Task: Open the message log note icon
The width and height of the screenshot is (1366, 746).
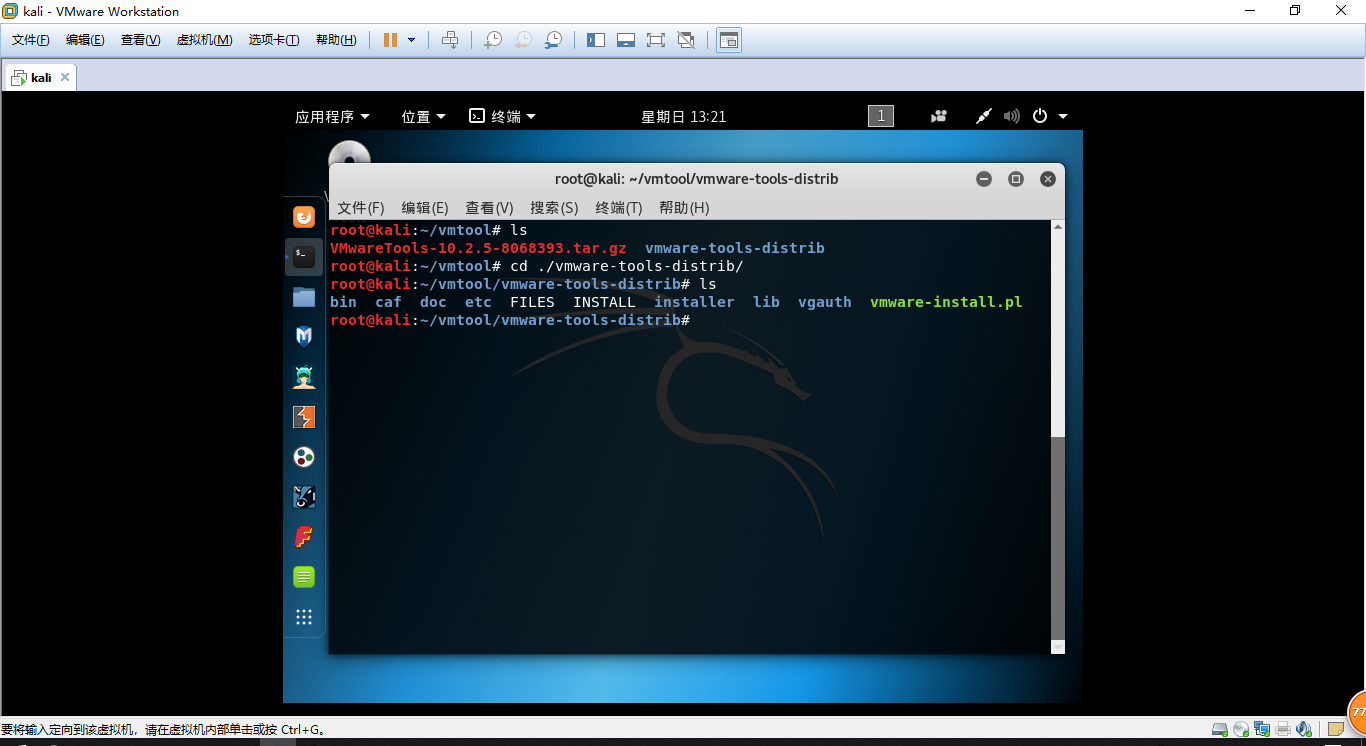Action: click(1335, 730)
